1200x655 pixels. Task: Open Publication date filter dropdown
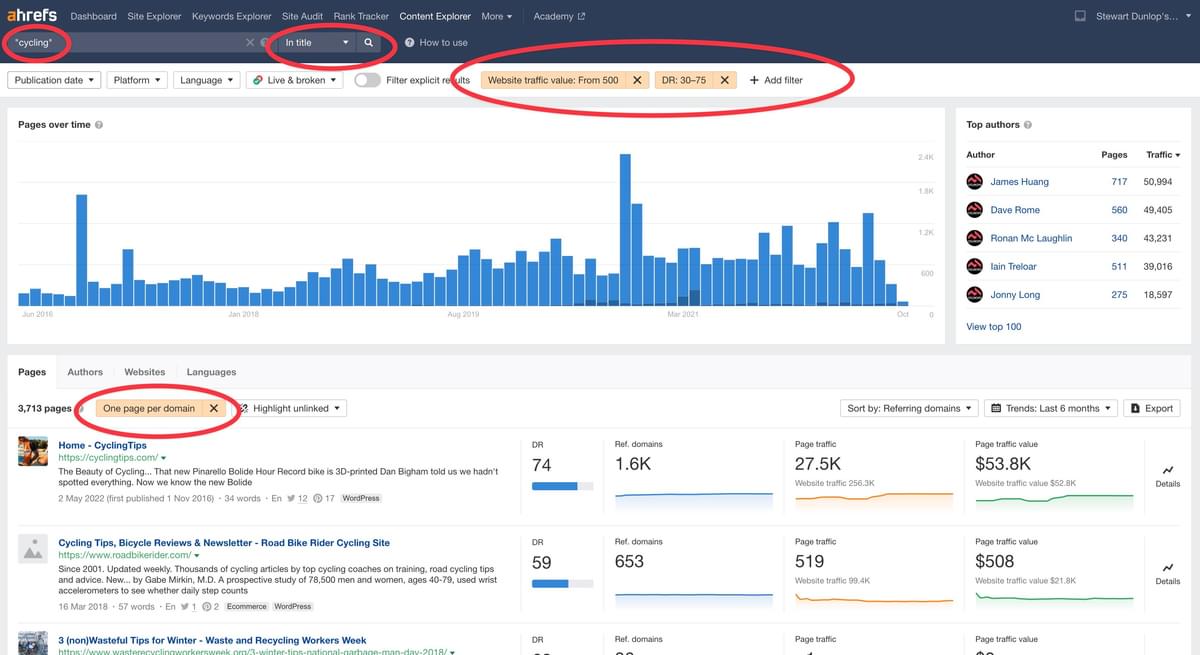click(54, 80)
